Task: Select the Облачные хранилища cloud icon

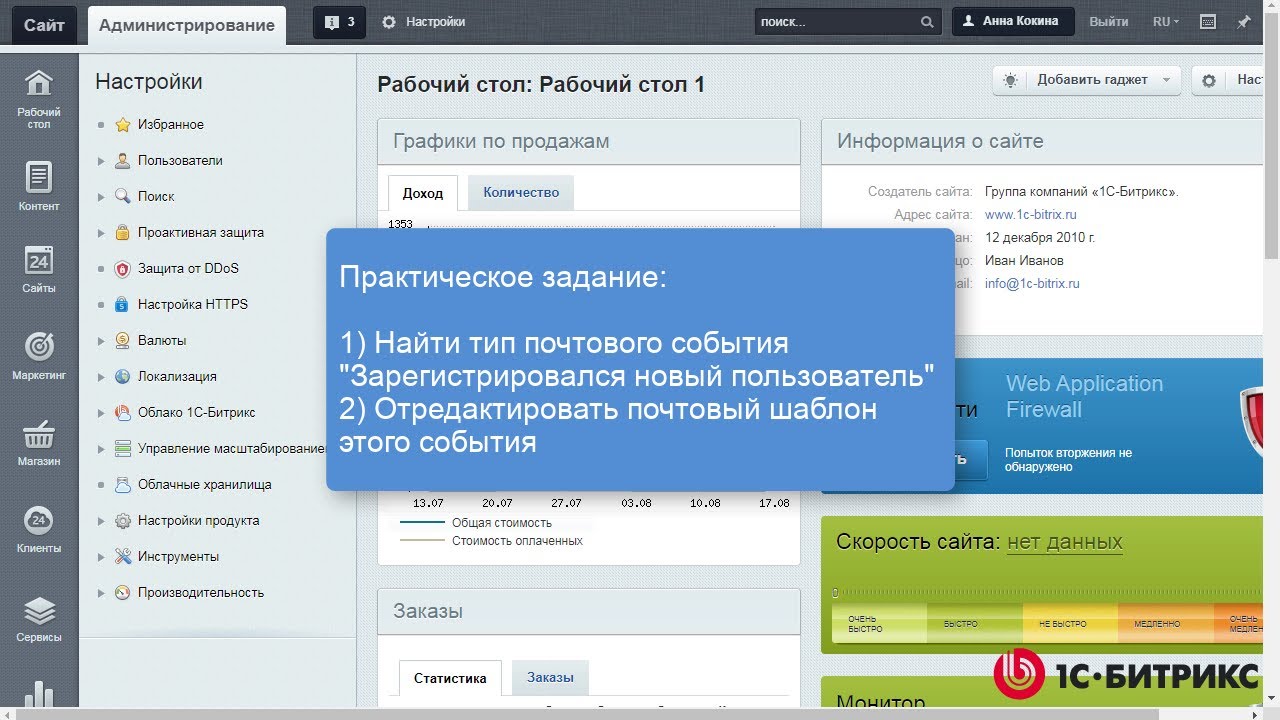Action: pyautogui.click(x=122, y=485)
